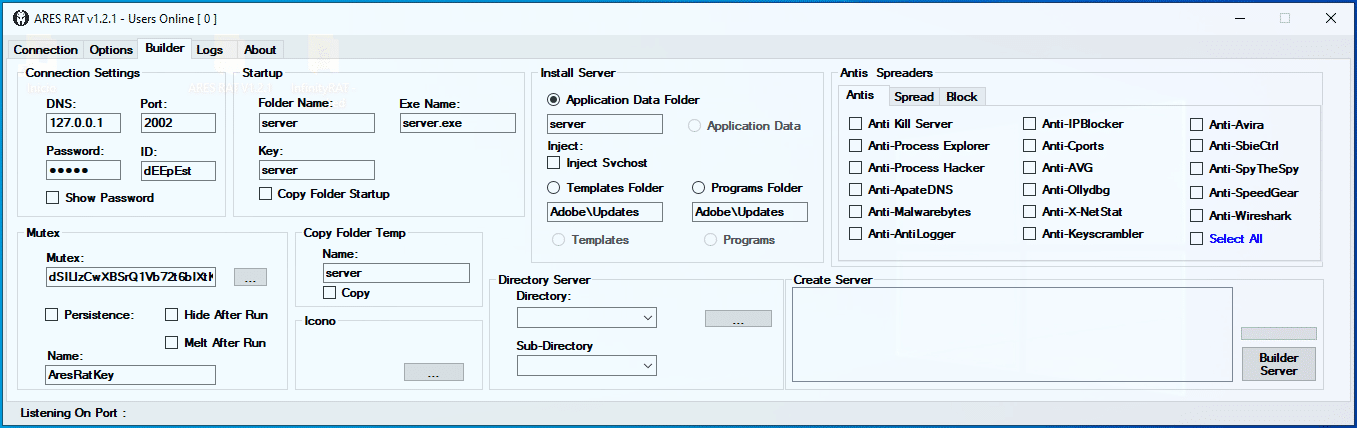This screenshot has height=428, width=1357.
Task: Enable Anti-X-NetStat checkbox
Action: [x=1072, y=211]
